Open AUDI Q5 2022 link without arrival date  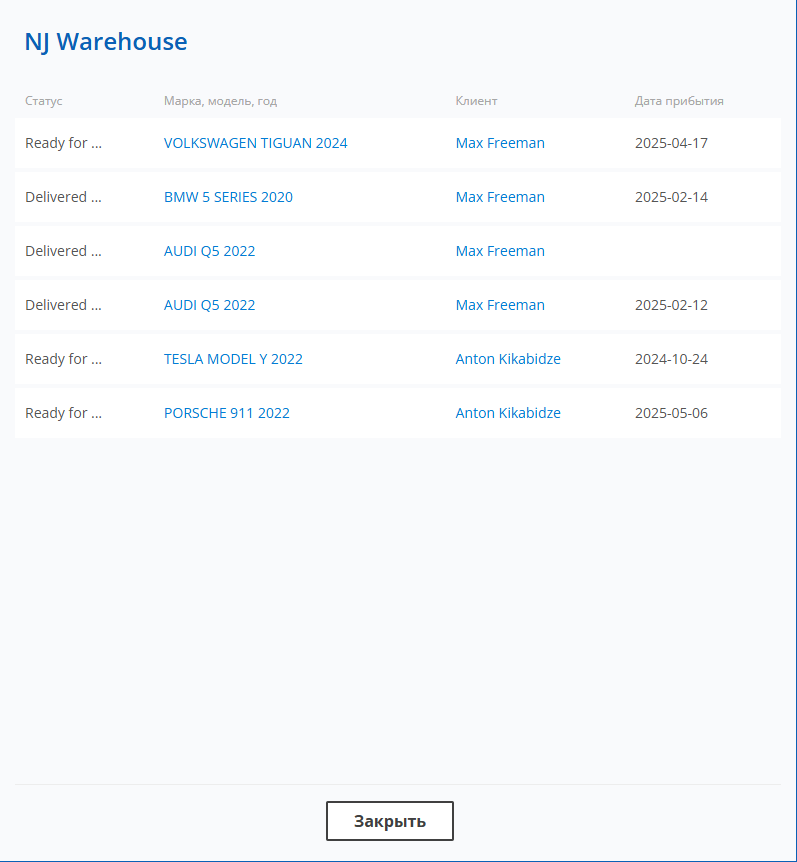209,251
